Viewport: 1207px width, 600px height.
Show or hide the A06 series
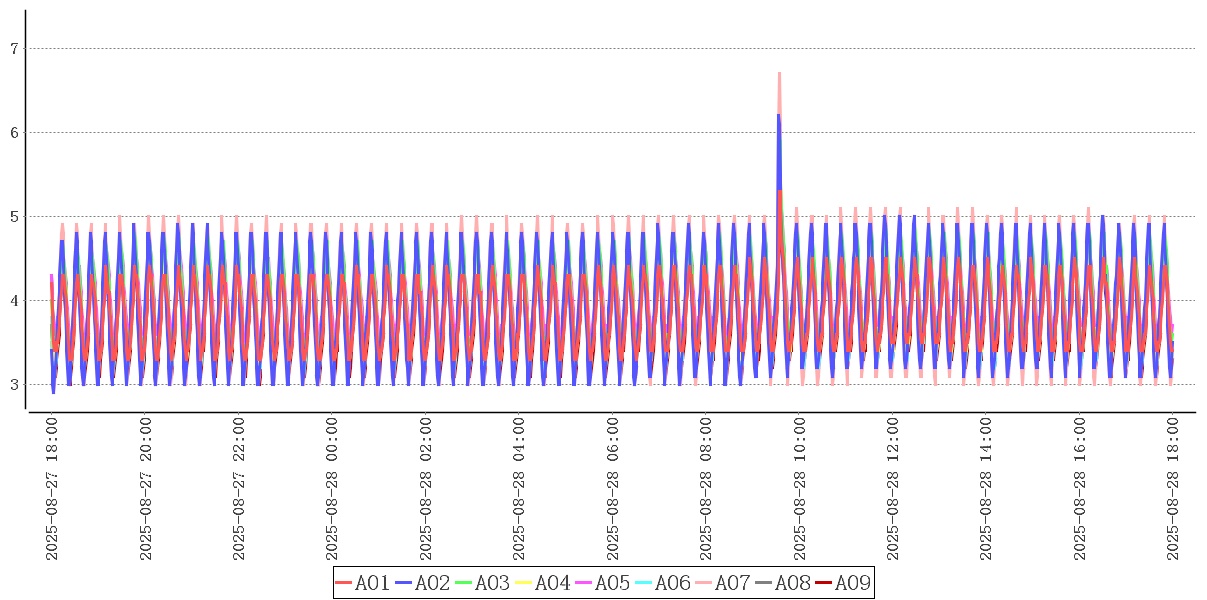click(663, 583)
